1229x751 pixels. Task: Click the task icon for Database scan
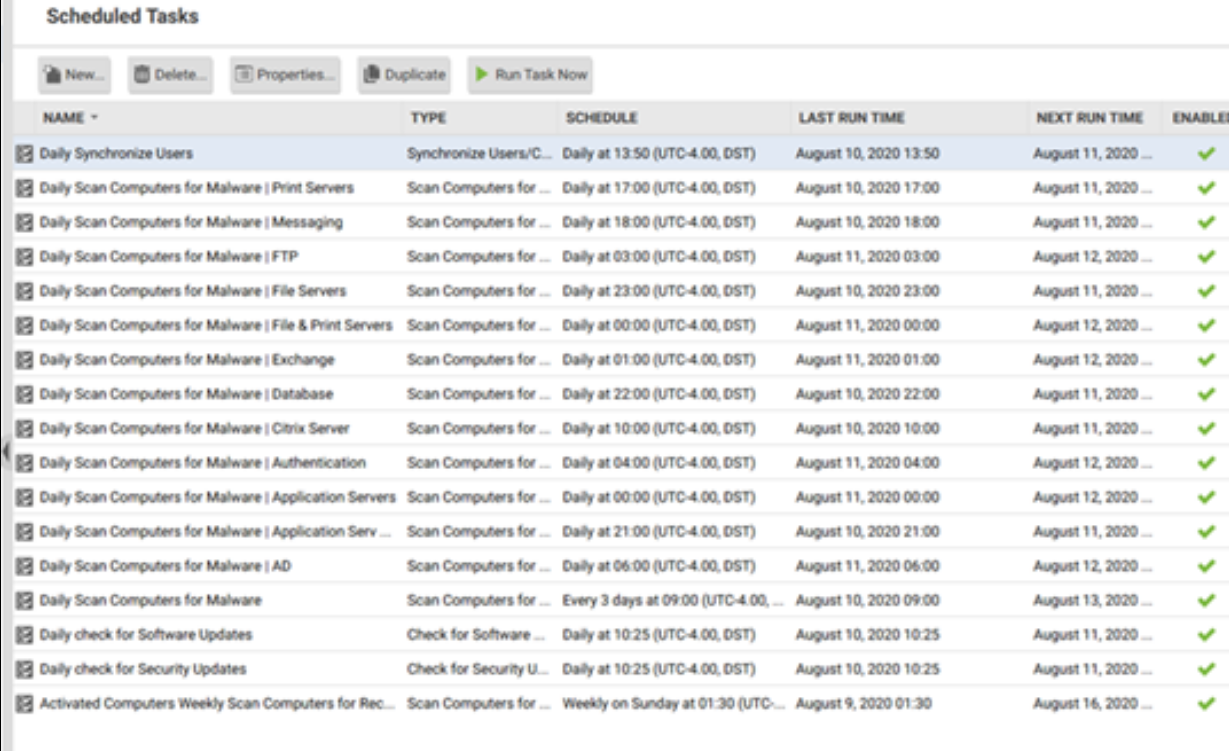pyautogui.click(x=25, y=394)
